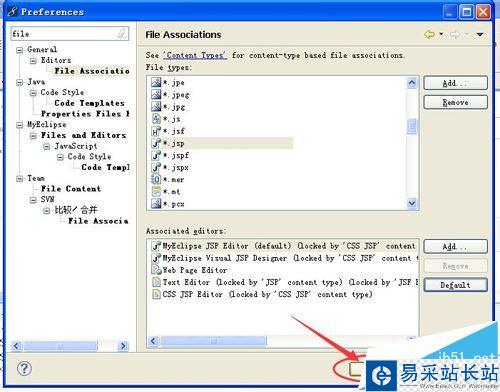Collapse the Java Code Style node
Screen dimensions: 500x392
(x=33, y=93)
